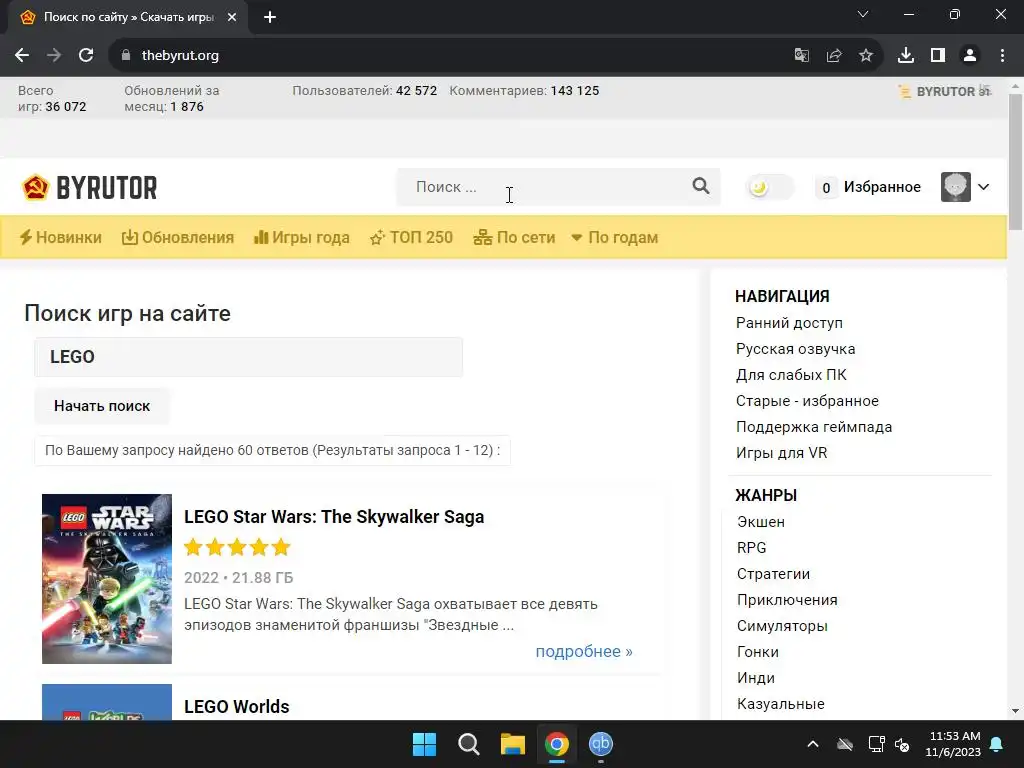Open LEGO Star Wars: The Skywalker Saga title
The image size is (1024, 768).
click(x=334, y=517)
